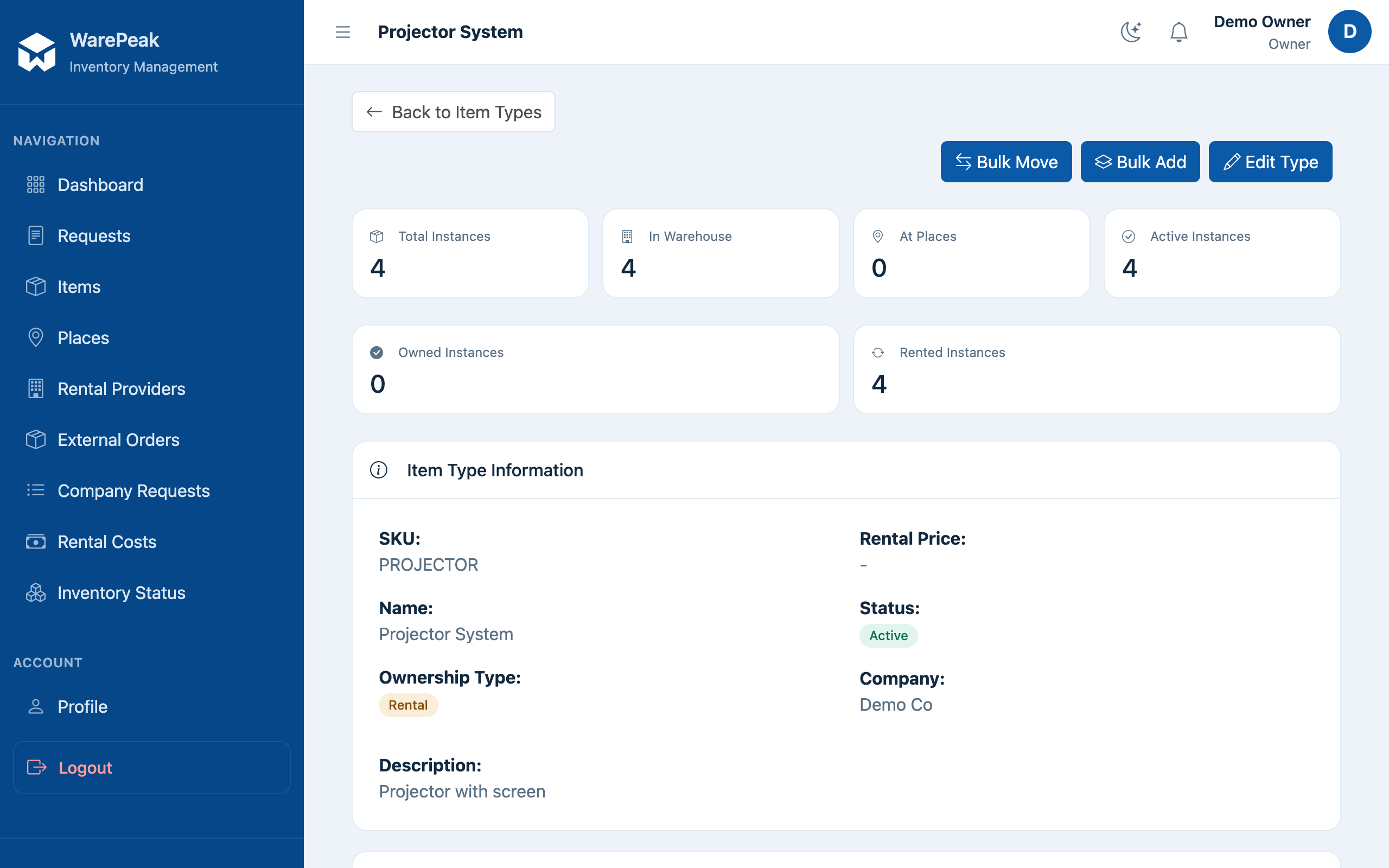Toggle dark mode moon icon
Image resolution: width=1389 pixels, height=868 pixels.
coord(1131,32)
